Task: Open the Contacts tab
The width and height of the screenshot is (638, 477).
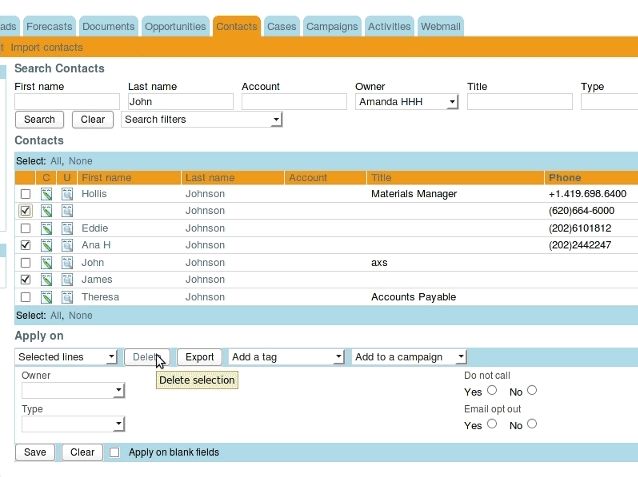Action: click(237, 26)
